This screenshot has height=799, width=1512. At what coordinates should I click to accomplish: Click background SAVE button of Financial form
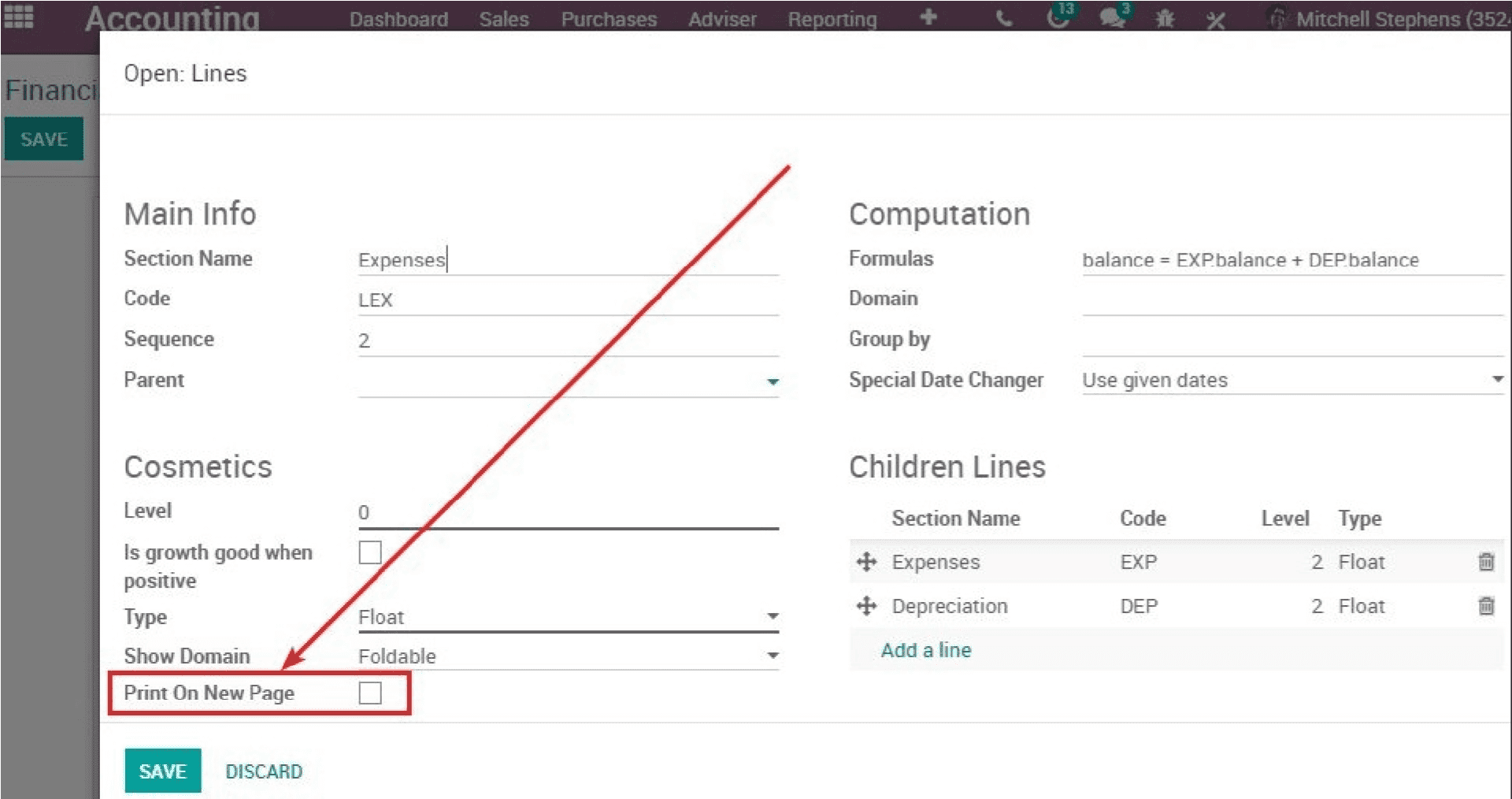44,139
